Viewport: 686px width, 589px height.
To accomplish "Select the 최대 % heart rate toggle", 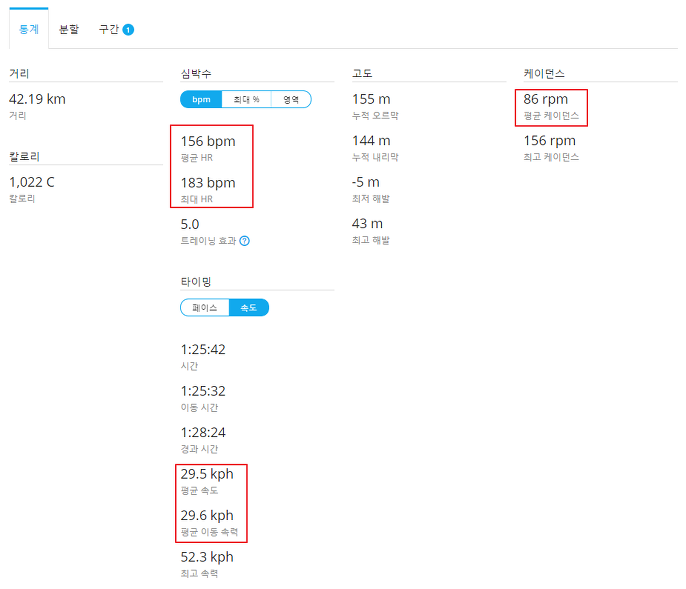I will coord(246,99).
